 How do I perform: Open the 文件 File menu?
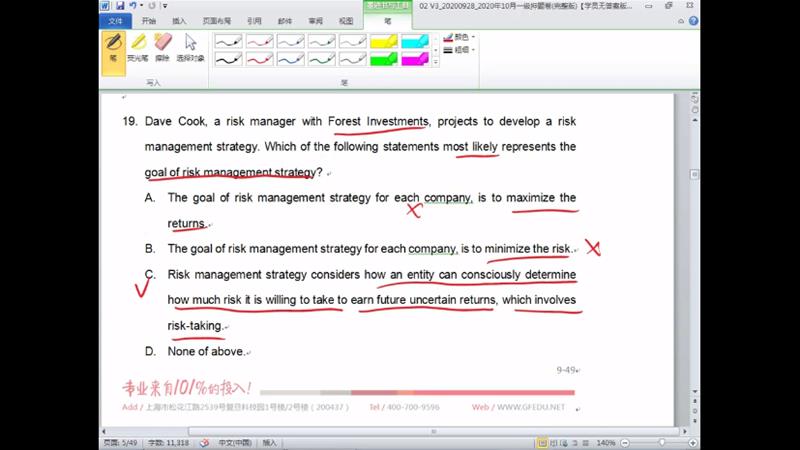click(x=116, y=20)
